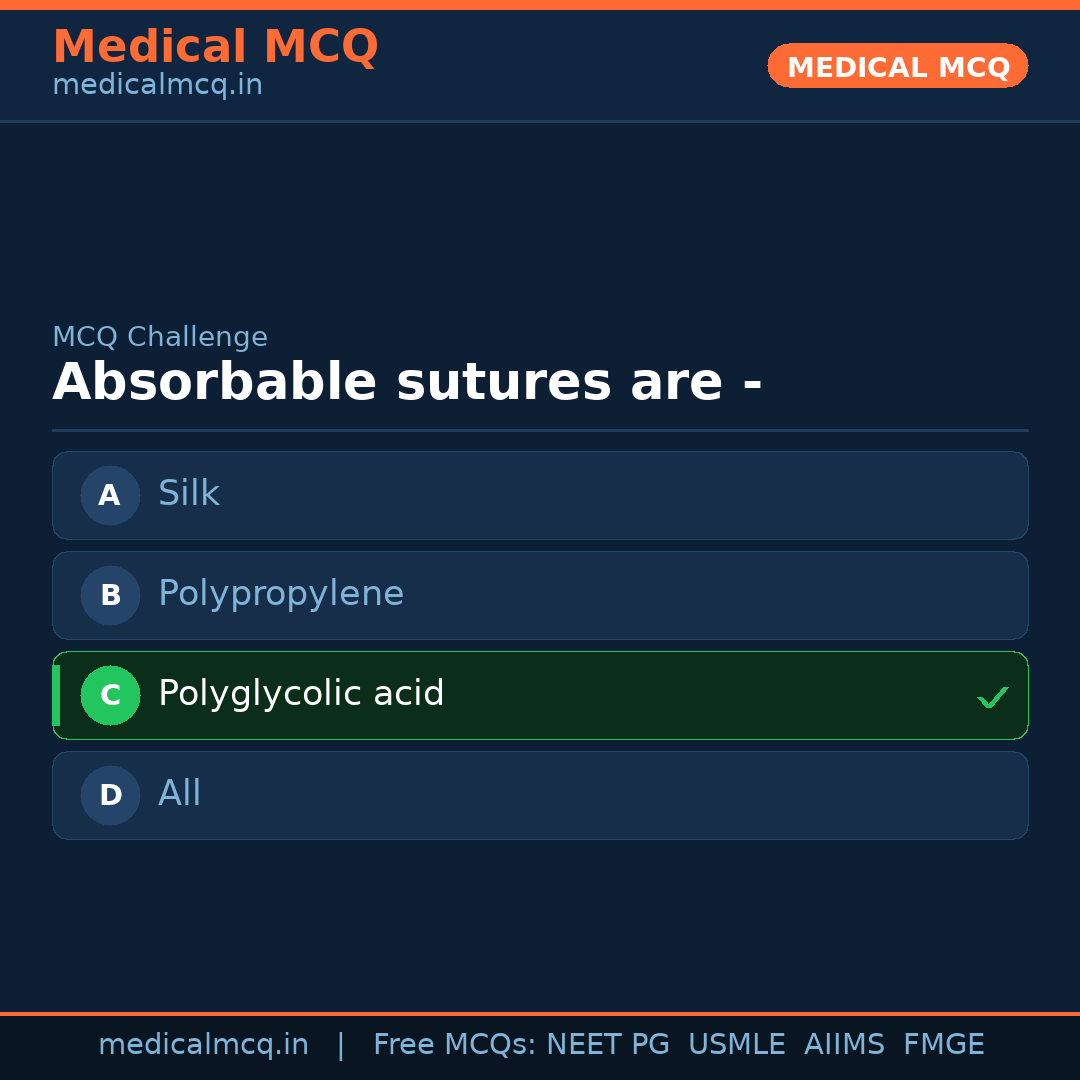Click the circular D badge icon

110,795
